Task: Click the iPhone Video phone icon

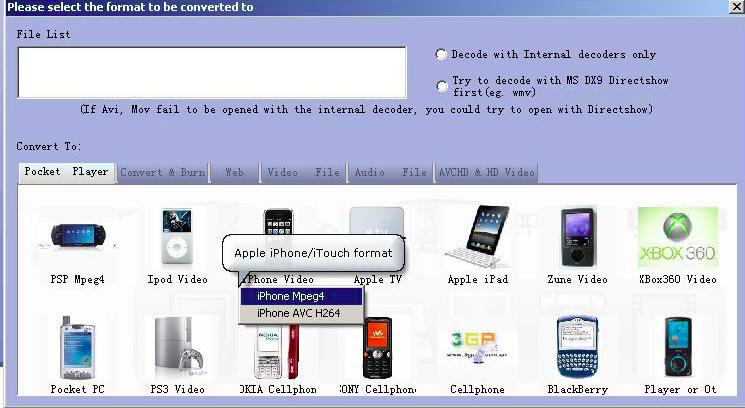Action: [278, 222]
